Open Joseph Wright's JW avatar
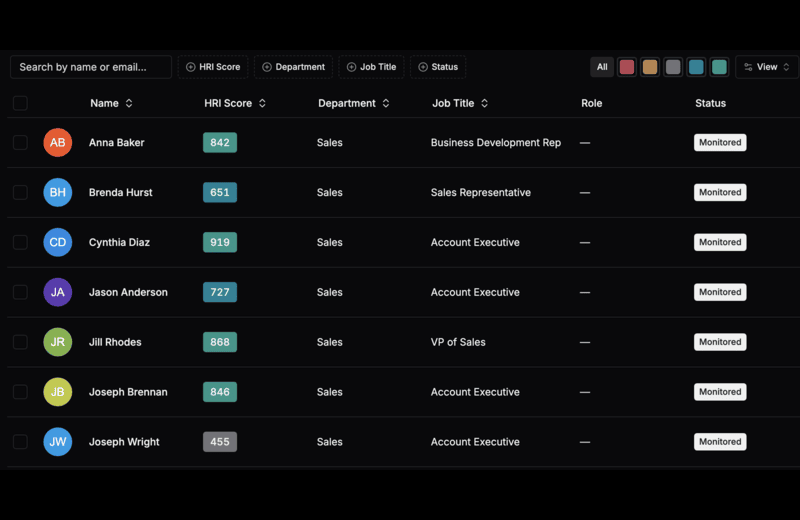The height and width of the screenshot is (520, 800). click(x=58, y=442)
